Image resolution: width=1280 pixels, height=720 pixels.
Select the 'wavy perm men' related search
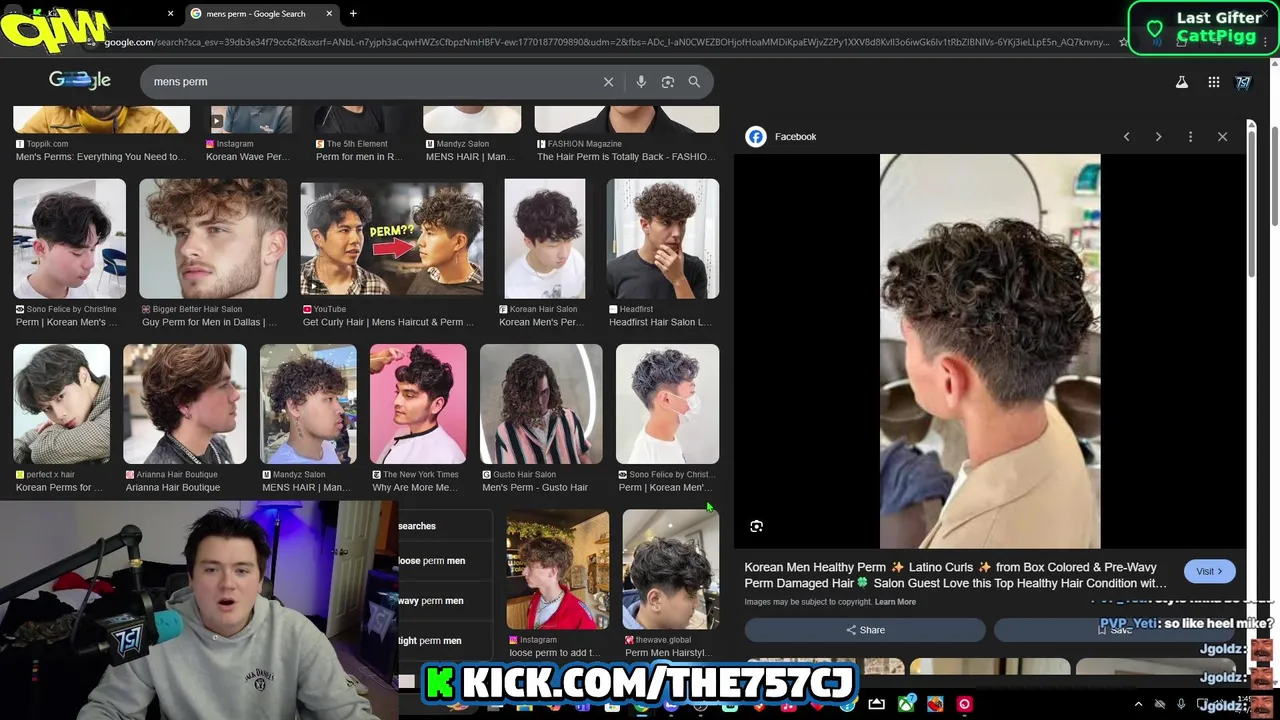click(x=445, y=601)
